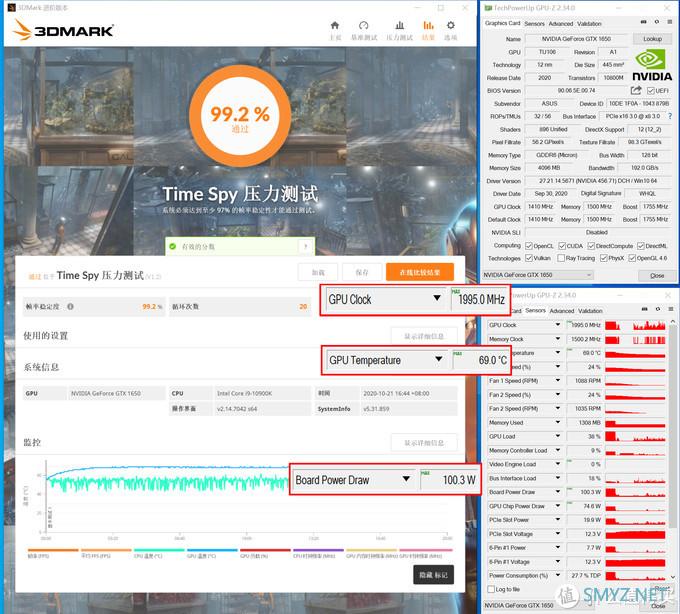The image size is (680, 614).
Task: Toggle the OpenGL 4.6 checkbox
Action: (x=632, y=258)
